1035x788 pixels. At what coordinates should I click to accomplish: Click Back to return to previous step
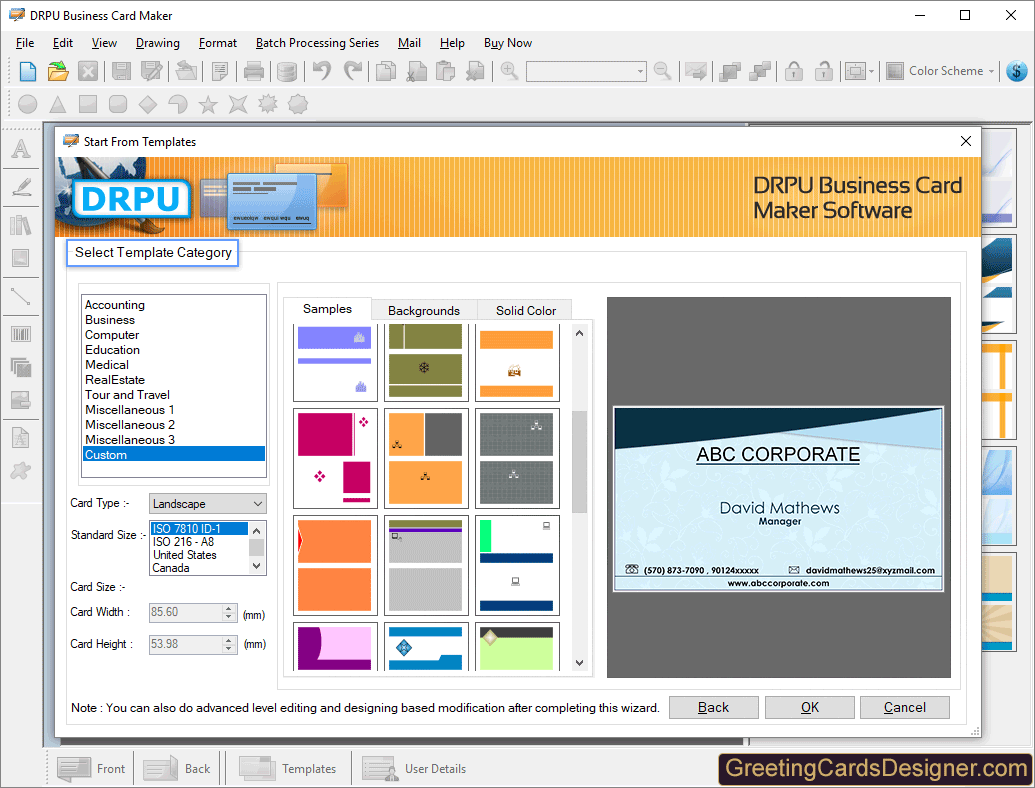point(713,707)
